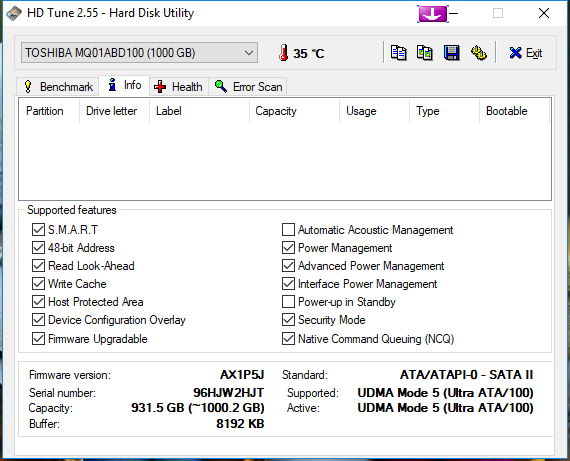Viewport: 570px width, 461px height.
Task: Toggle Automatic Acoustic Management checkbox
Action: 288,230
